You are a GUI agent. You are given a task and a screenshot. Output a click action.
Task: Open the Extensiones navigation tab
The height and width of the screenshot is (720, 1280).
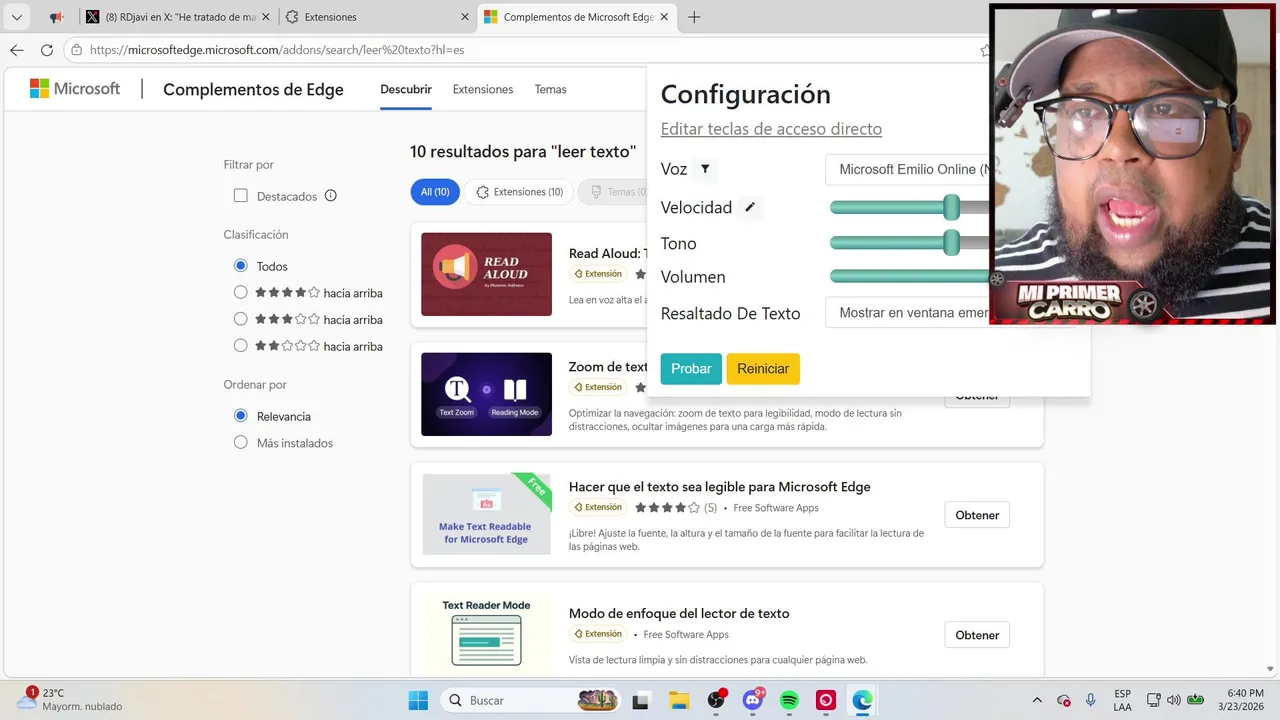point(483,89)
